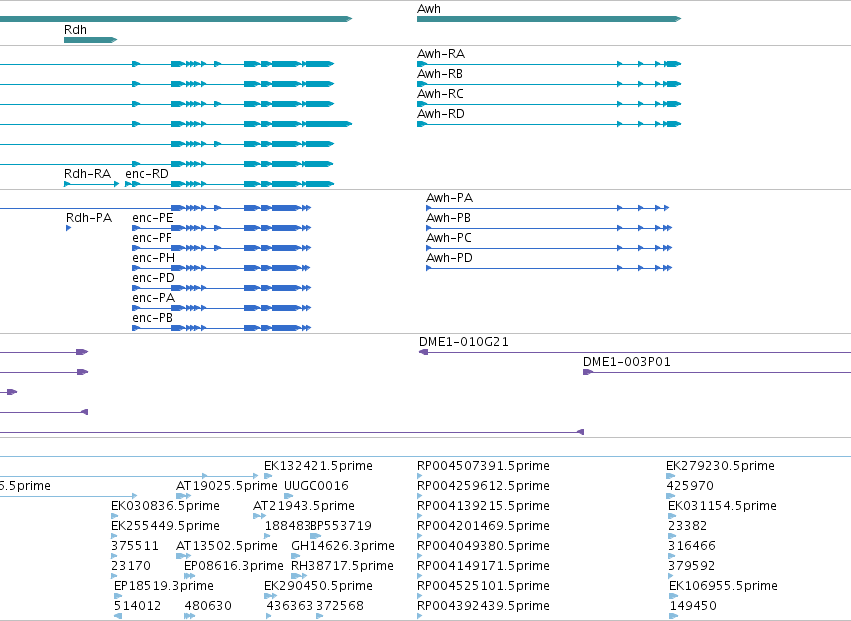This screenshot has height=621, width=851.
Task: Open the RP004392439.5prime EST
Action: 483,606
